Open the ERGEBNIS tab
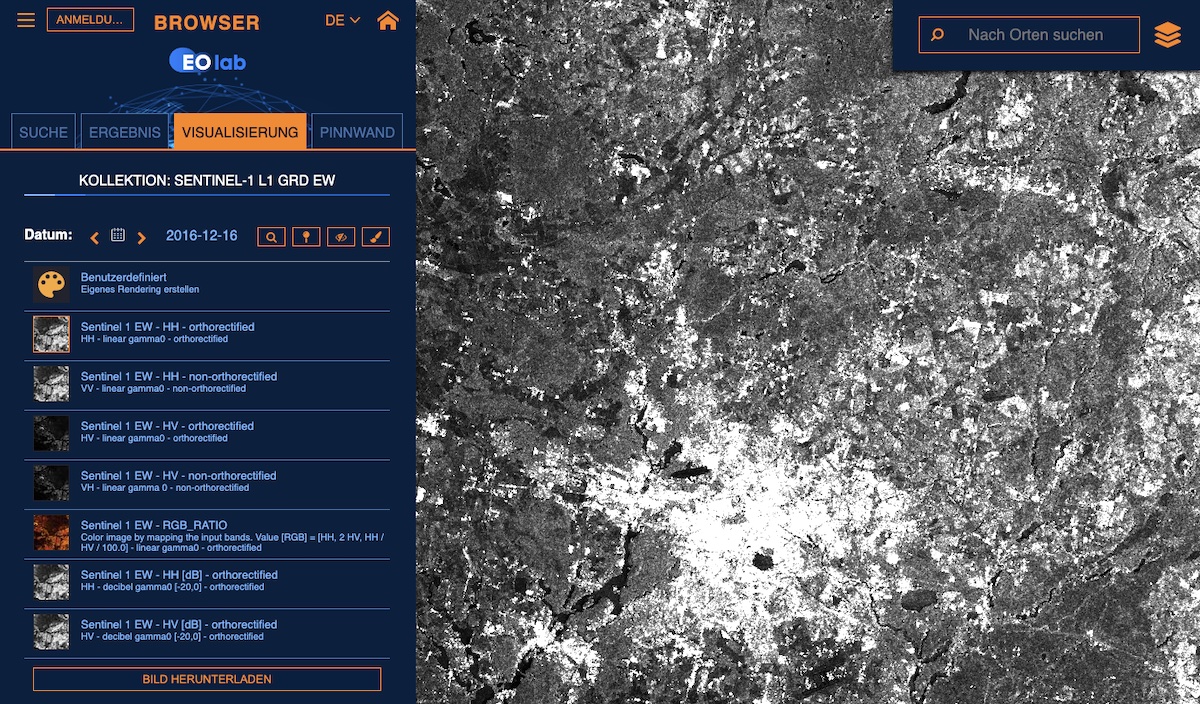Viewport: 1200px width, 704px height. point(124,132)
